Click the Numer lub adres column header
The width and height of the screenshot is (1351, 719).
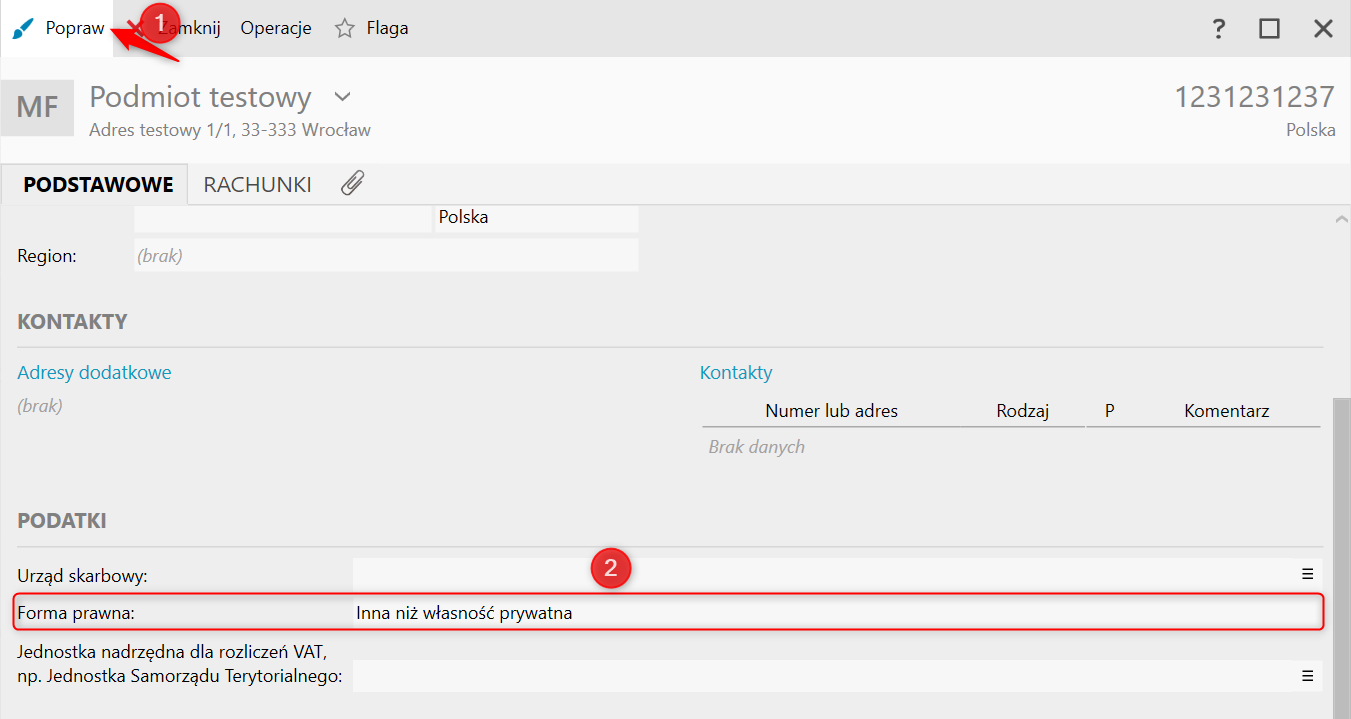coord(831,411)
